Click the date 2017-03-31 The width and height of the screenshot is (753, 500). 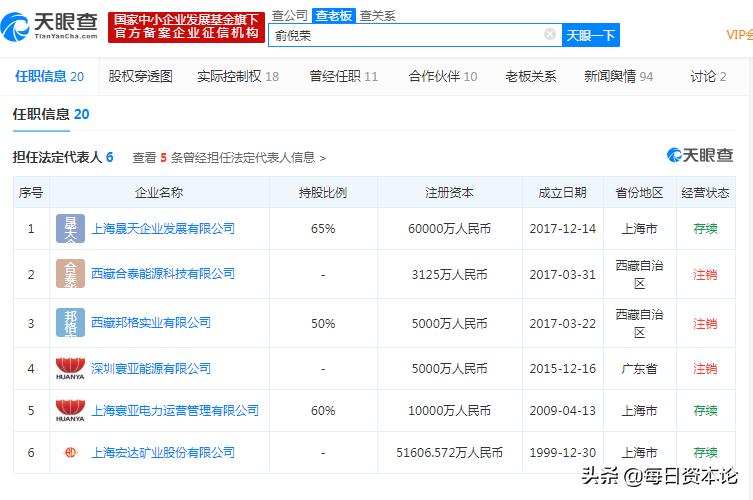[x=562, y=275]
